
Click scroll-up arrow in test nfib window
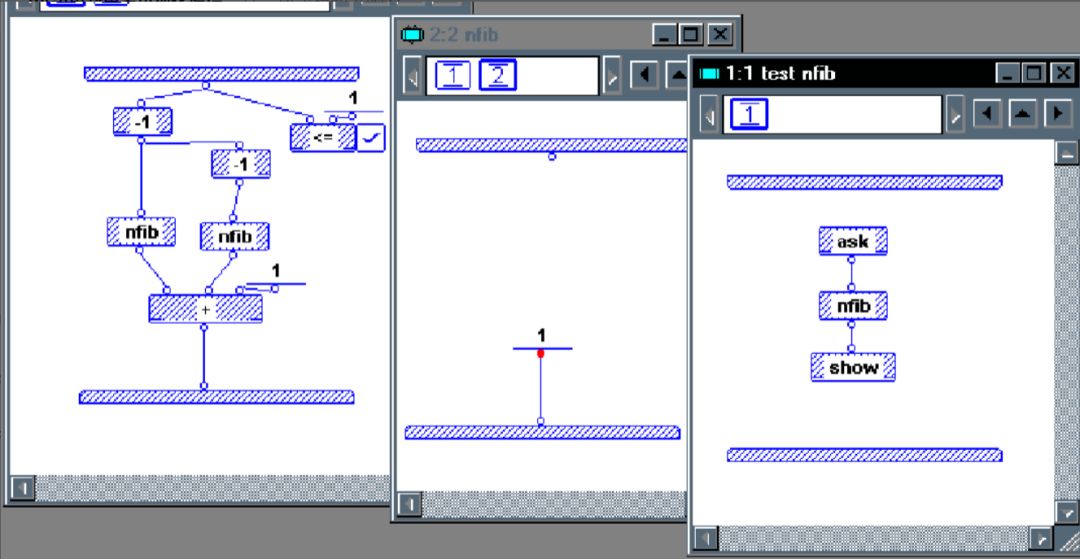tap(1067, 153)
